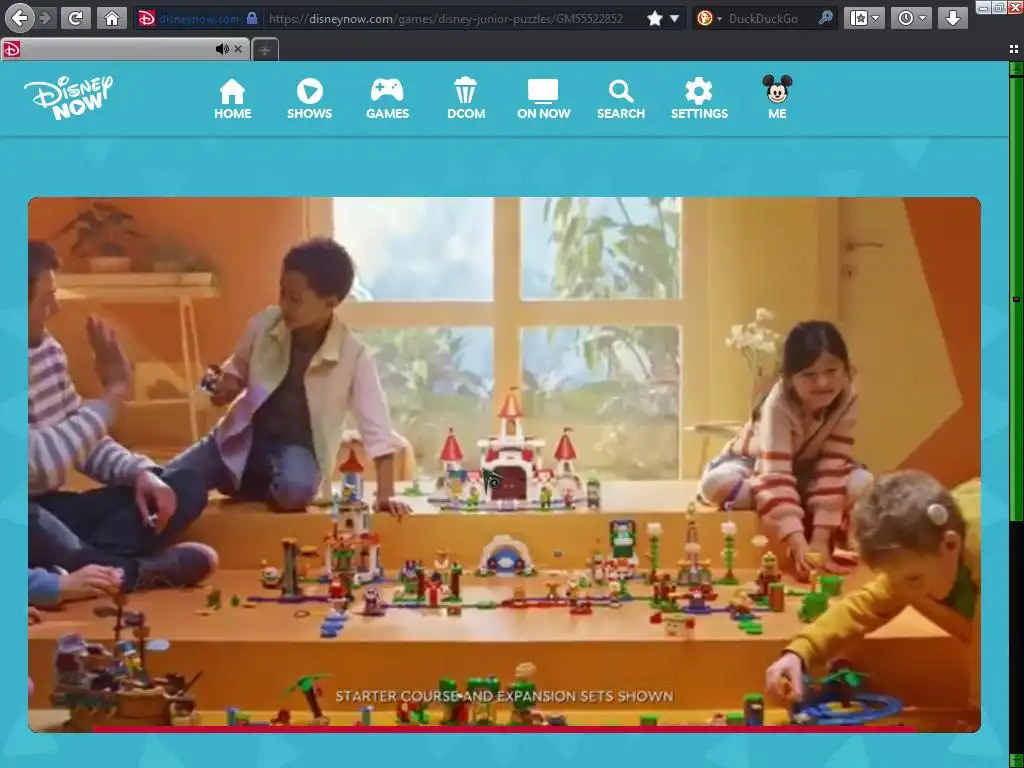Open the SHOWS section

point(310,99)
